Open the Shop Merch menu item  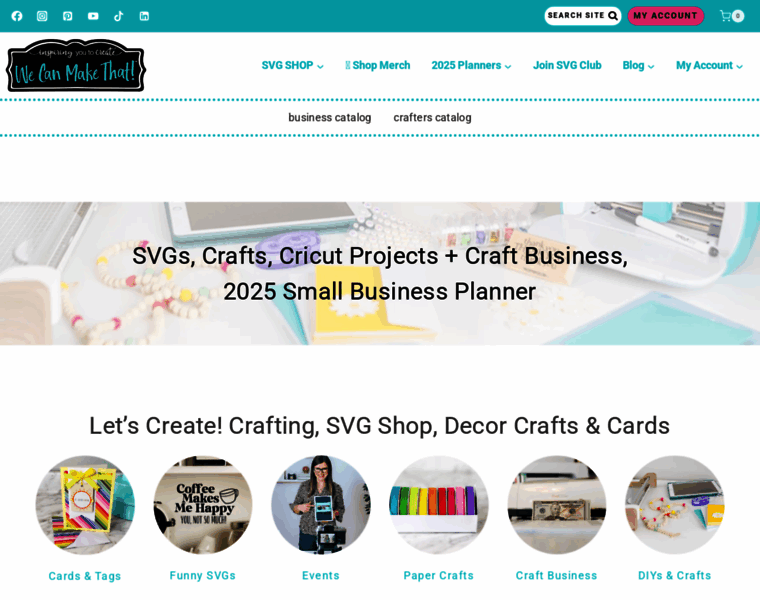pos(378,65)
